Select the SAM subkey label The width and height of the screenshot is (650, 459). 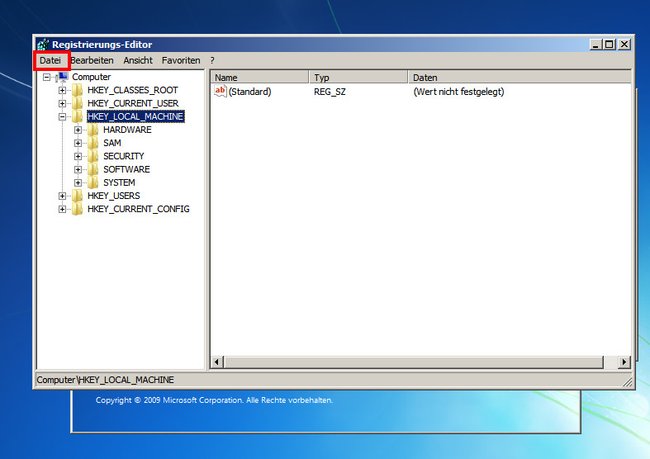[112, 143]
